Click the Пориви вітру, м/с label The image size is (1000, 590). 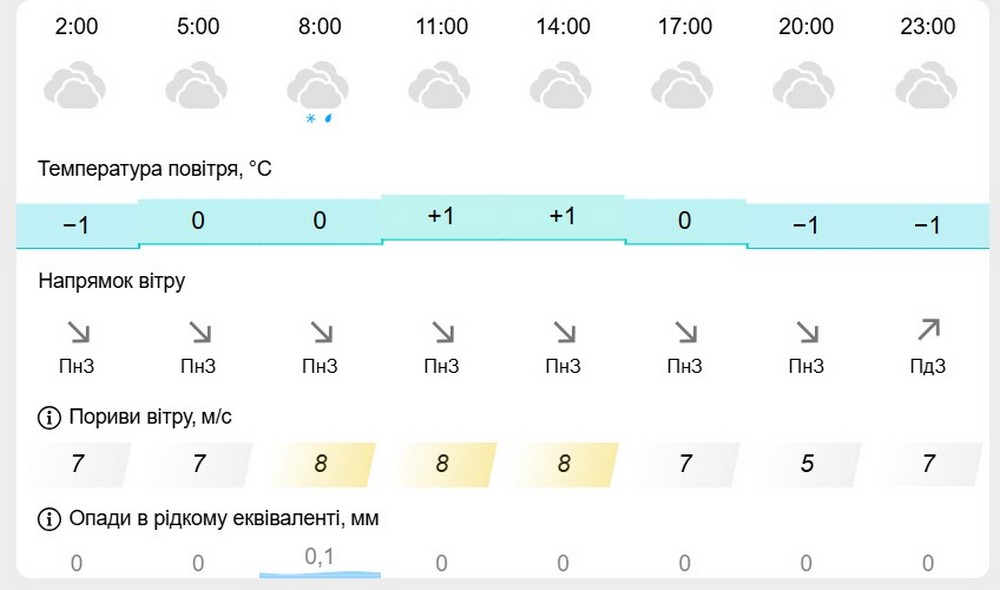coord(150,416)
